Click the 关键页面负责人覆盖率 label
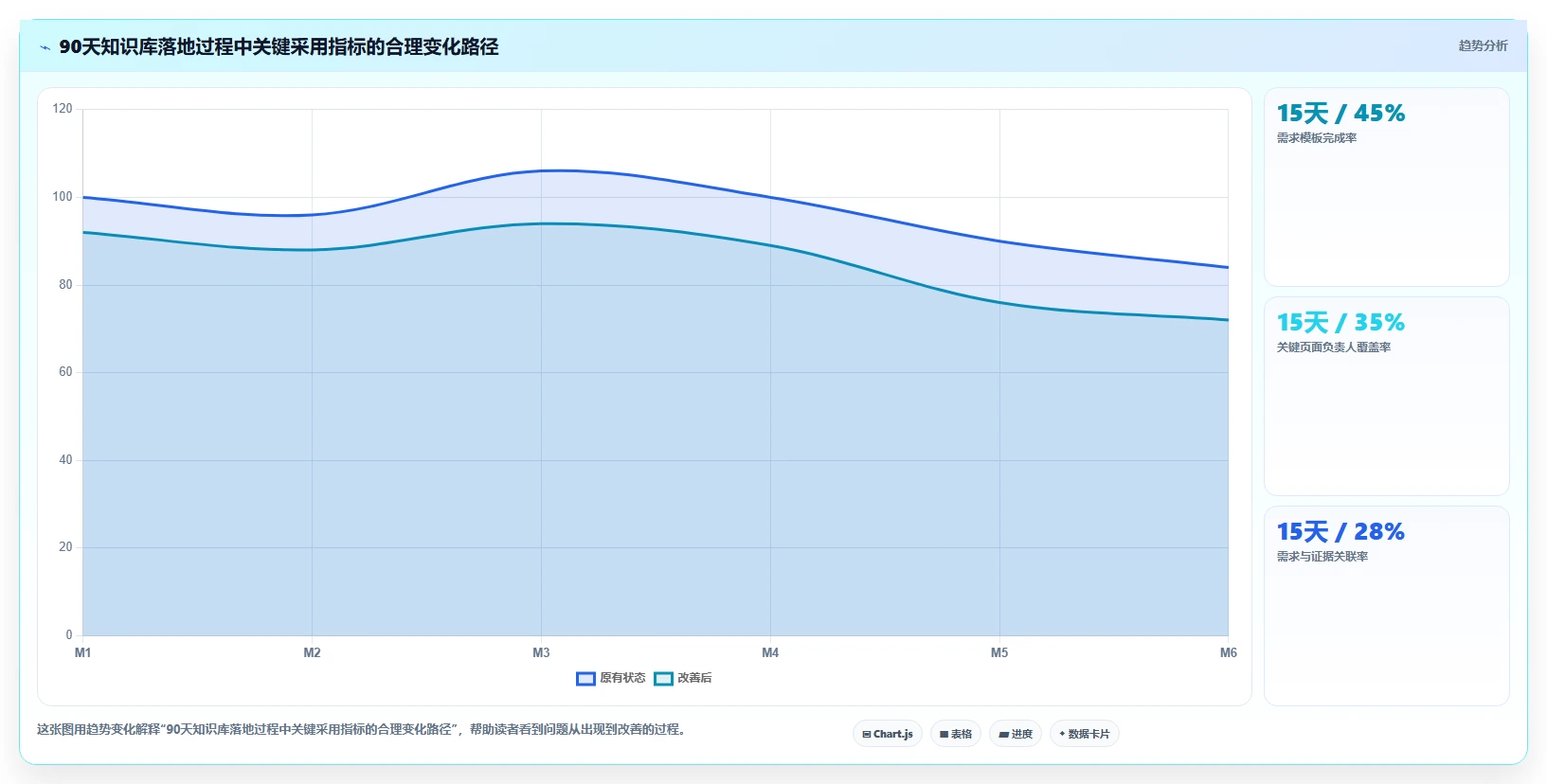 (1334, 347)
